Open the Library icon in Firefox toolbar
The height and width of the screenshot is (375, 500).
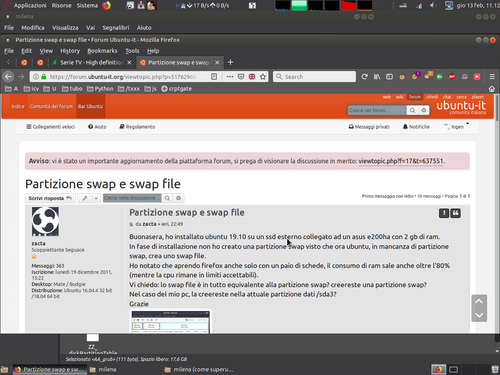[377, 77]
